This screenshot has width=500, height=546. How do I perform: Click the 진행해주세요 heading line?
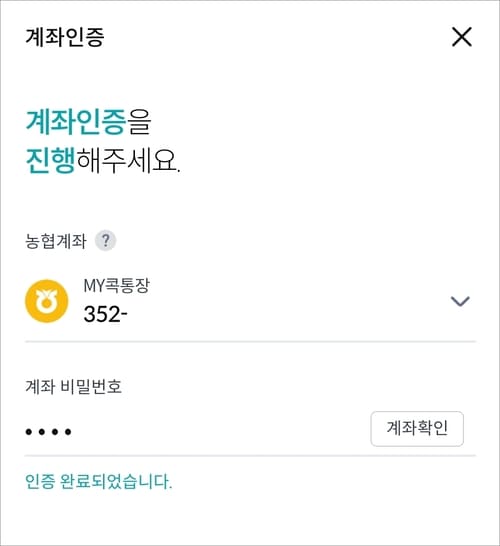(x=103, y=161)
